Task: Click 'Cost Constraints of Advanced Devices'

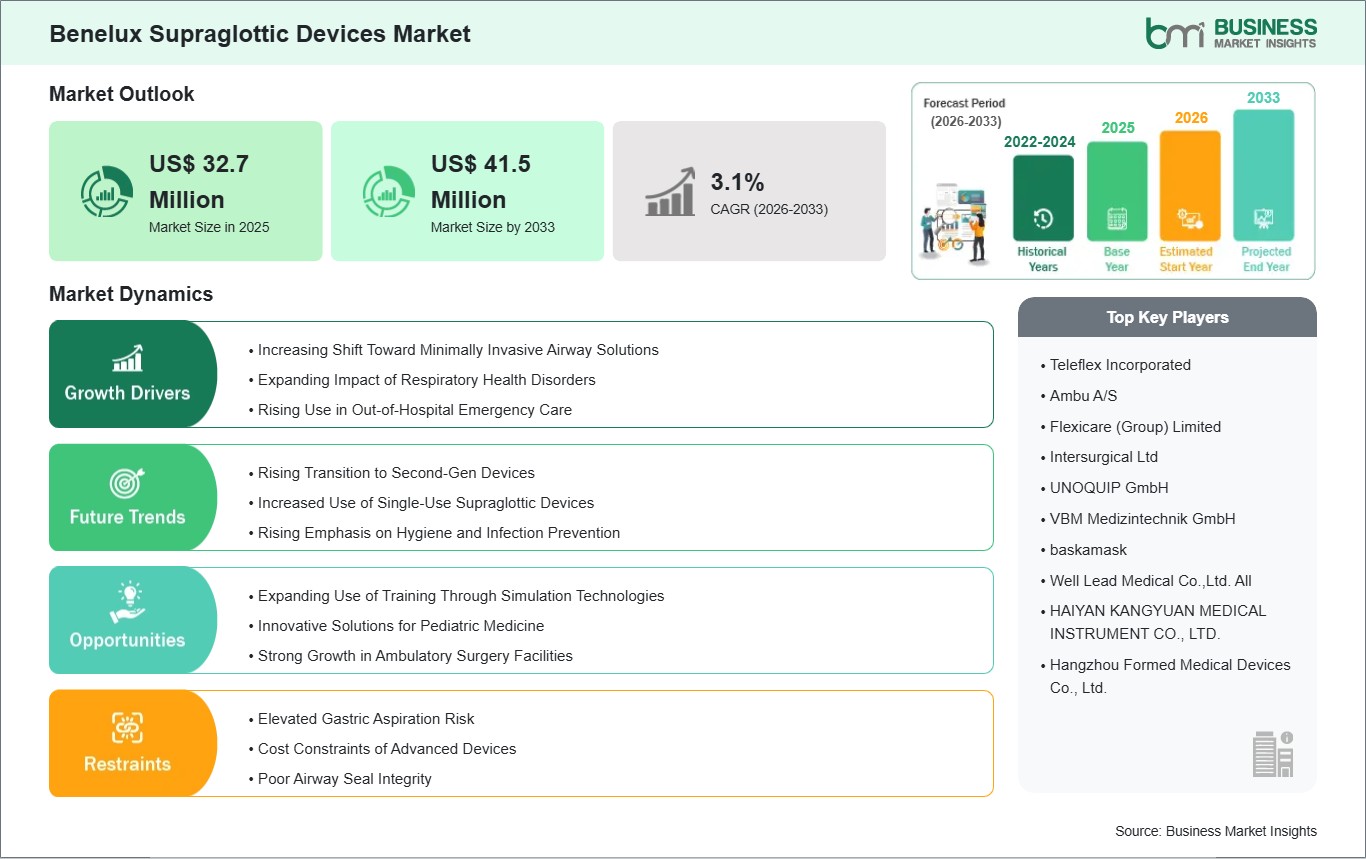Action: 387,749
